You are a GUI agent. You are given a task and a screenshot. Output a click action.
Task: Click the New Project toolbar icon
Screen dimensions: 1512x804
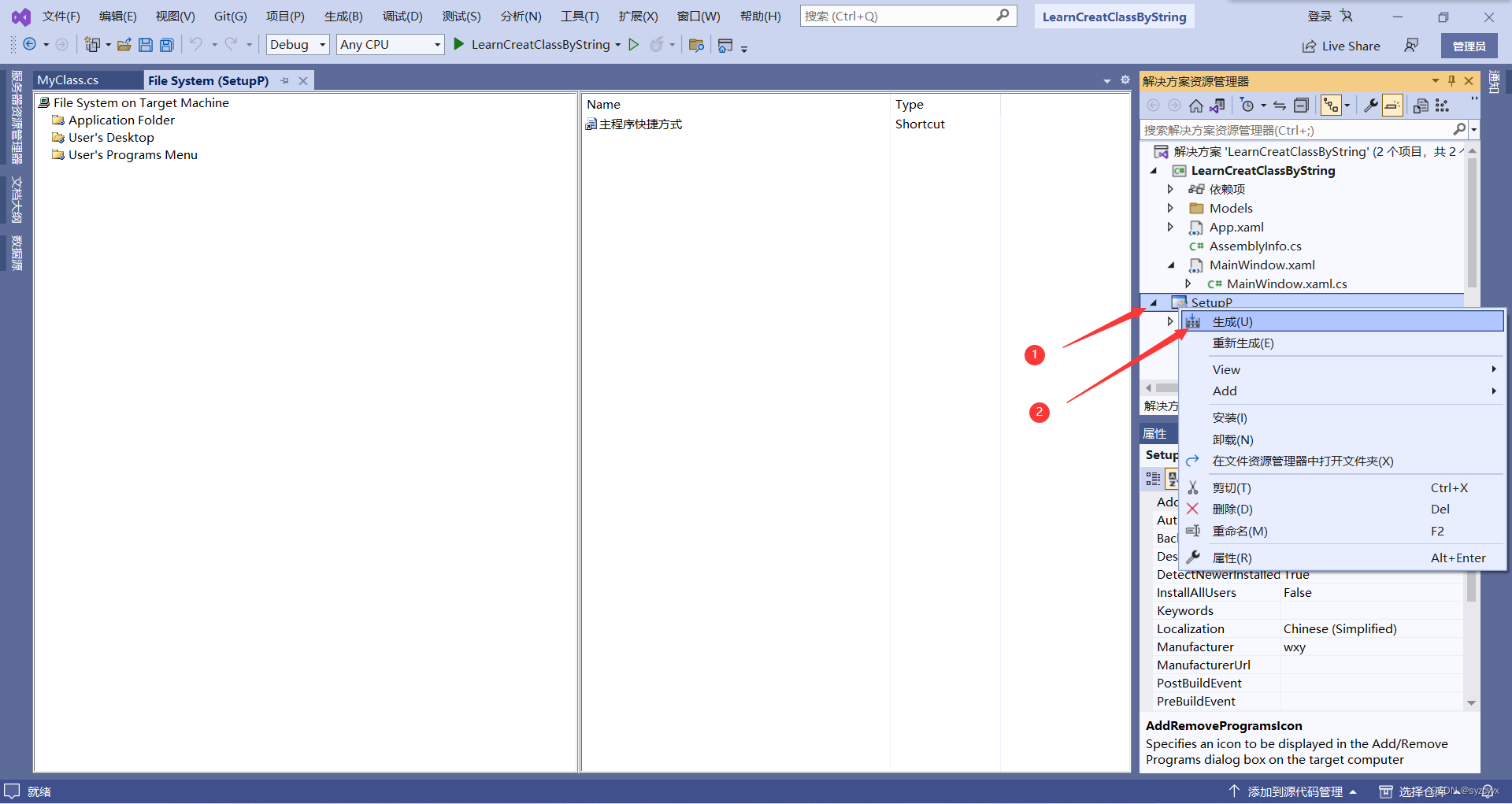coord(92,45)
